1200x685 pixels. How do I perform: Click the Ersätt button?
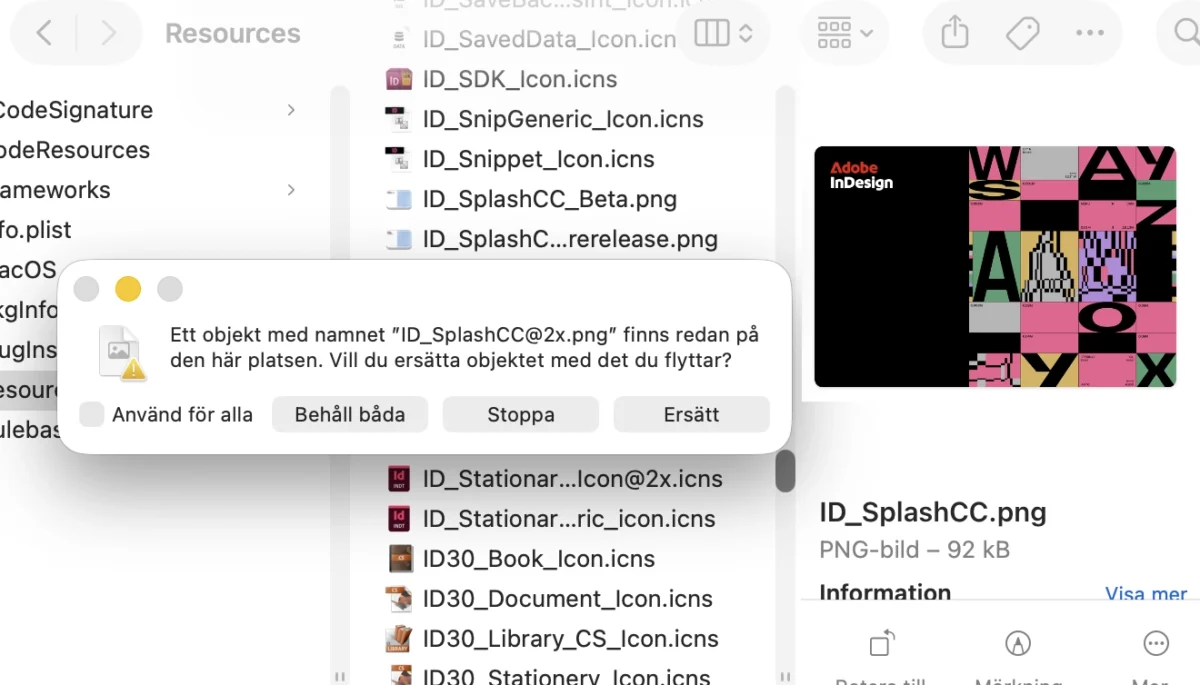692,414
